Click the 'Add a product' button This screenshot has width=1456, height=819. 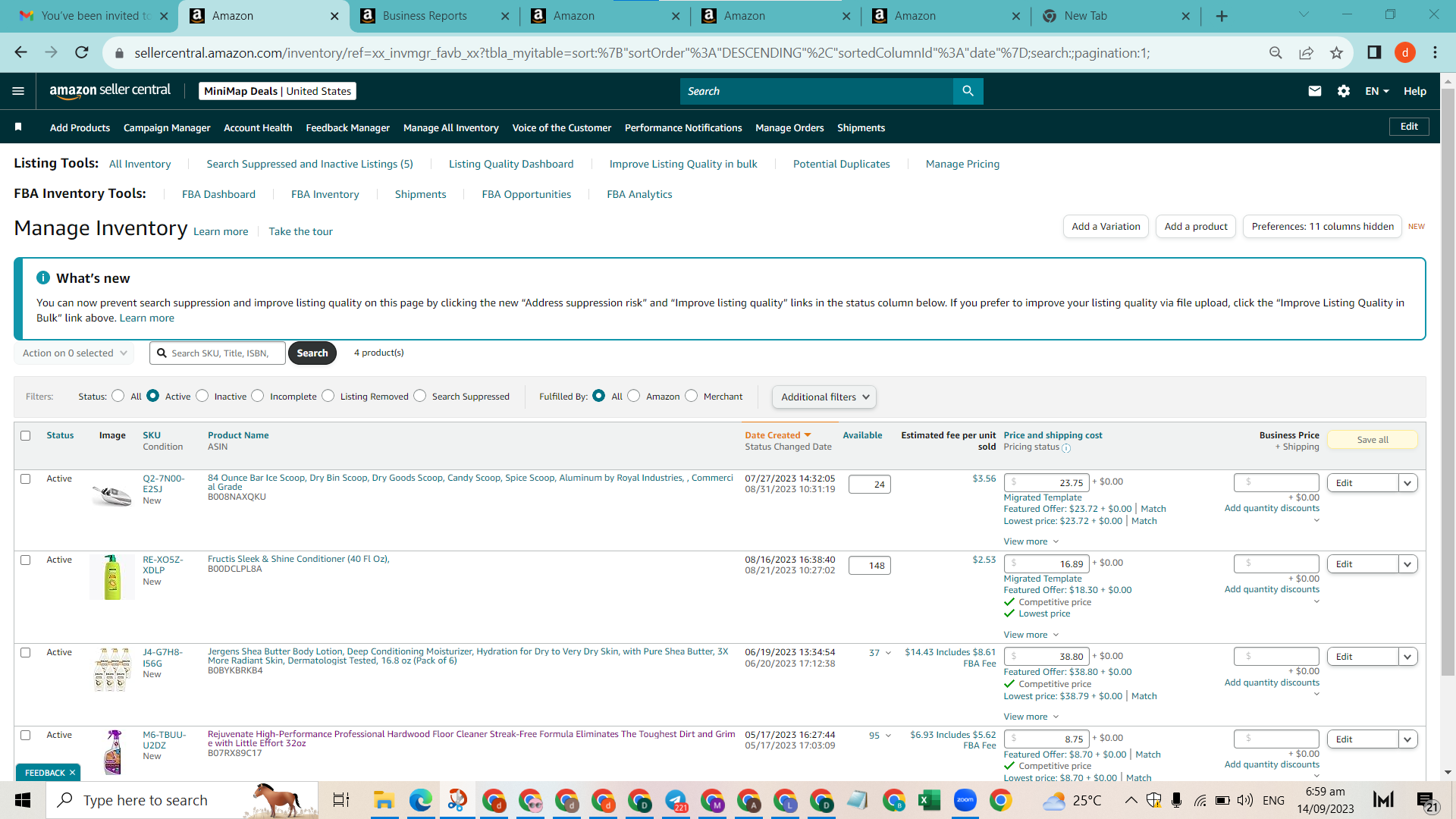[1196, 226]
